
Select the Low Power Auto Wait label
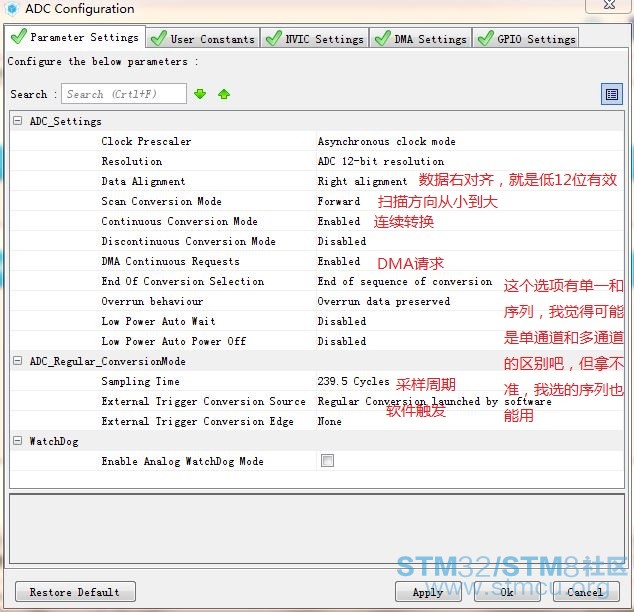pyautogui.click(x=158, y=321)
